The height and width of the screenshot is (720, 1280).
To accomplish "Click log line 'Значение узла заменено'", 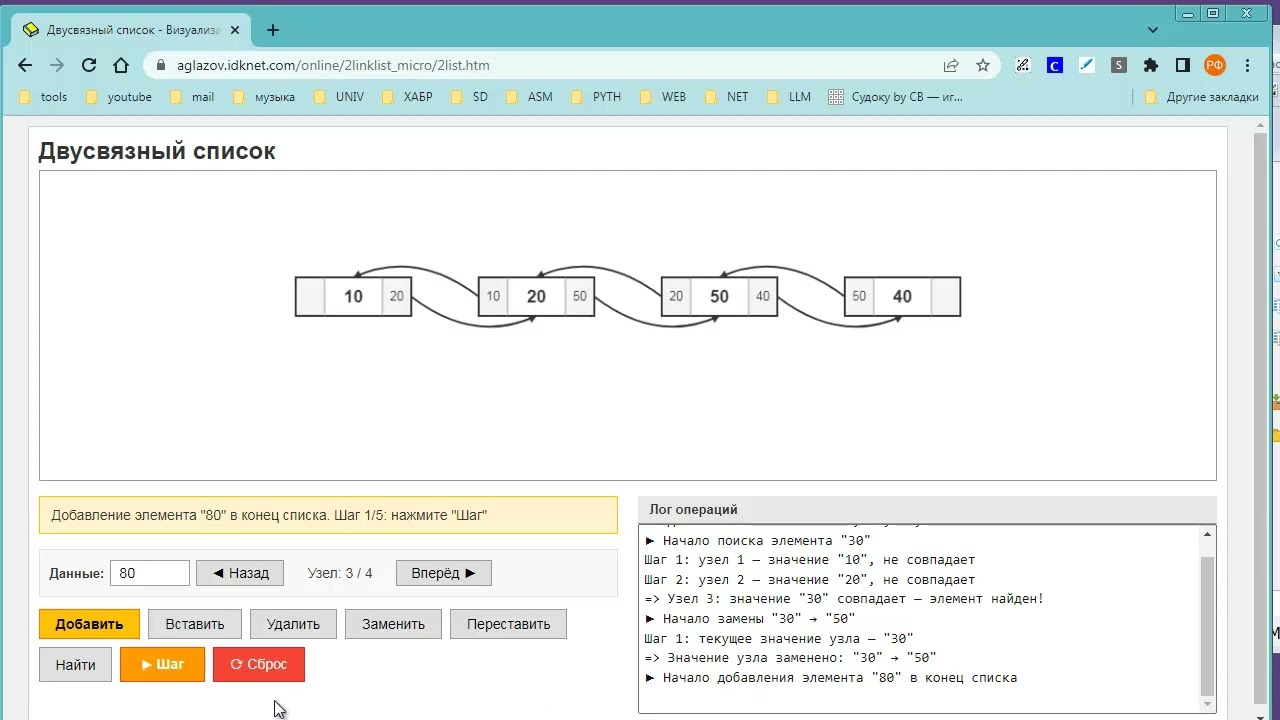I will (791, 657).
